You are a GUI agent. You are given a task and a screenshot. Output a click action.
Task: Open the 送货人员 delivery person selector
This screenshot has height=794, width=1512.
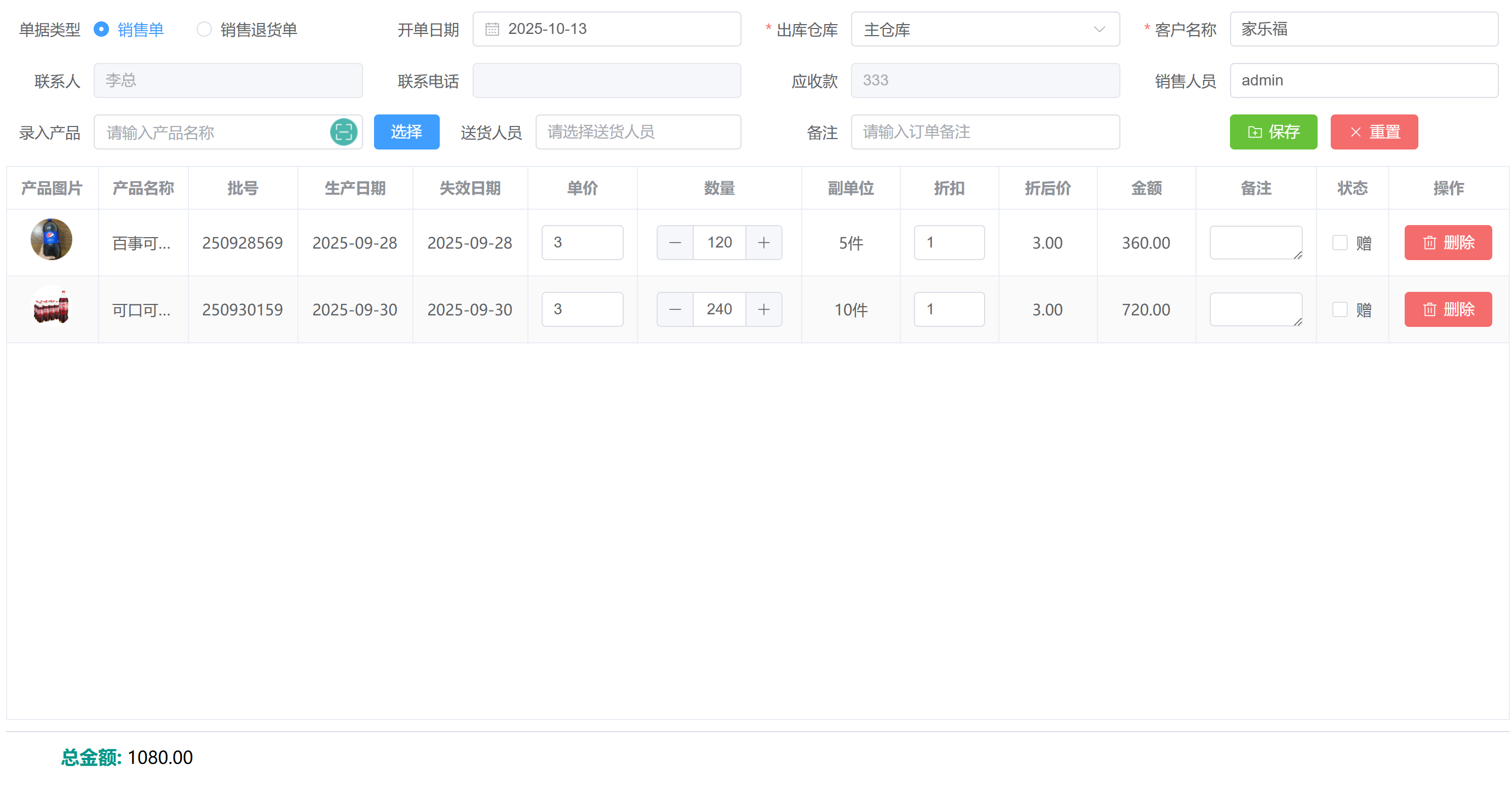tap(637, 132)
